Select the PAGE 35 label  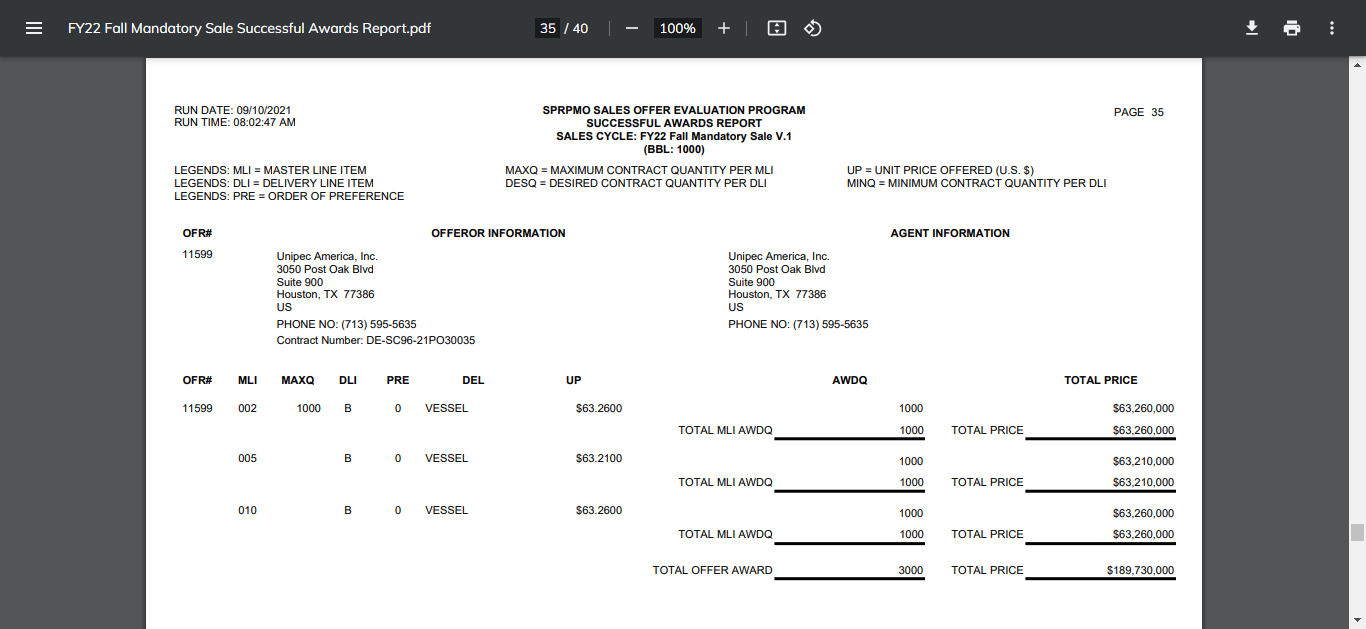click(1139, 112)
